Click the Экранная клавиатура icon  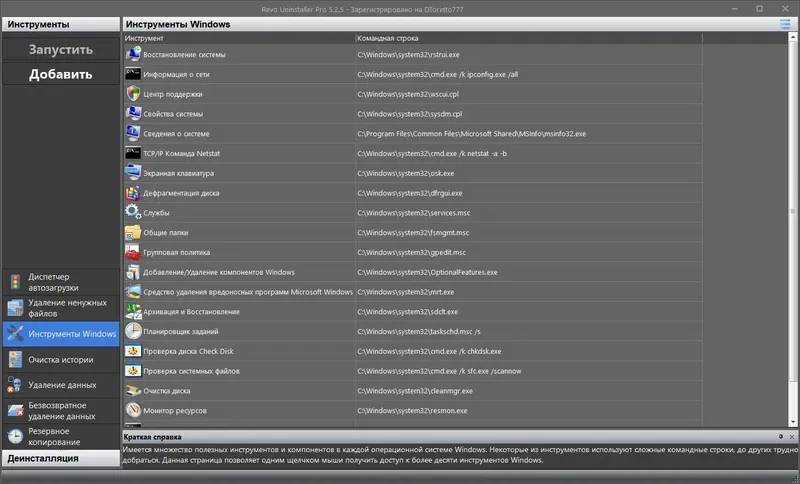133,173
